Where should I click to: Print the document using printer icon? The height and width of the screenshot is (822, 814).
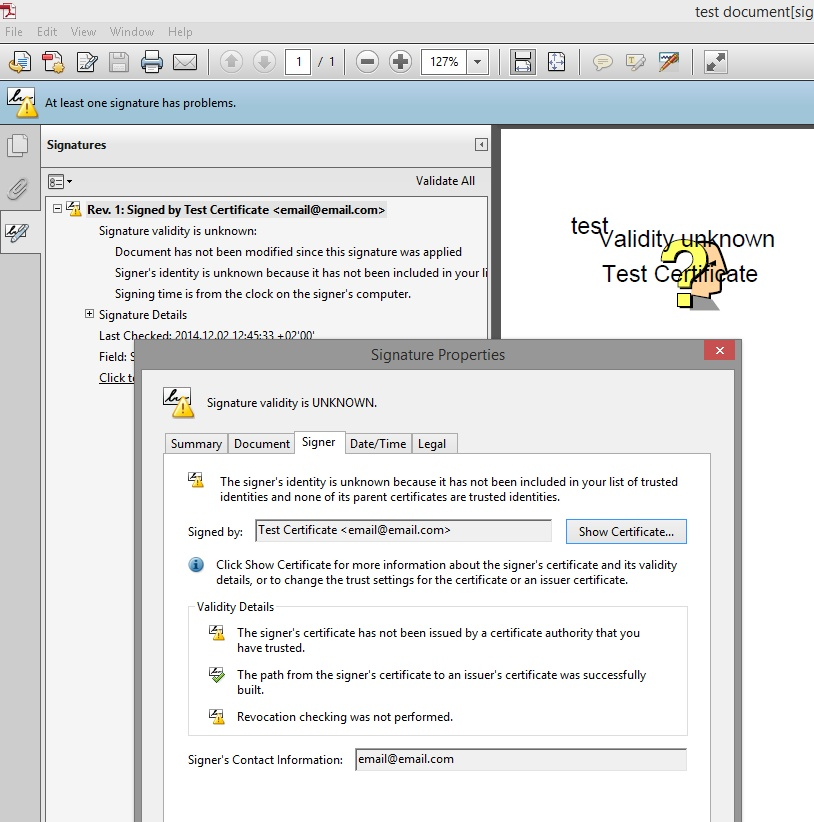pyautogui.click(x=151, y=62)
